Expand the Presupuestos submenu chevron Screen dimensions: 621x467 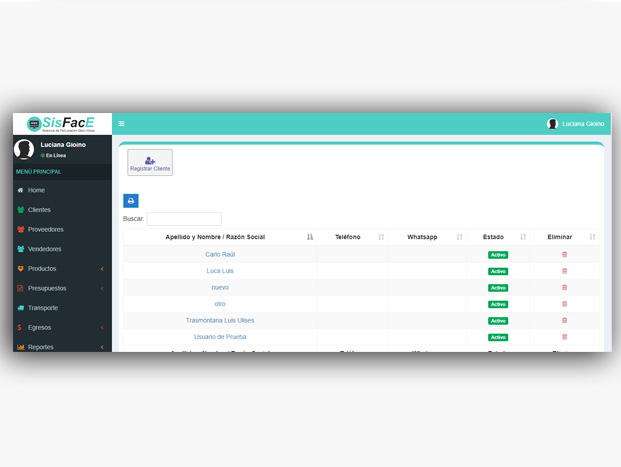click(x=102, y=288)
